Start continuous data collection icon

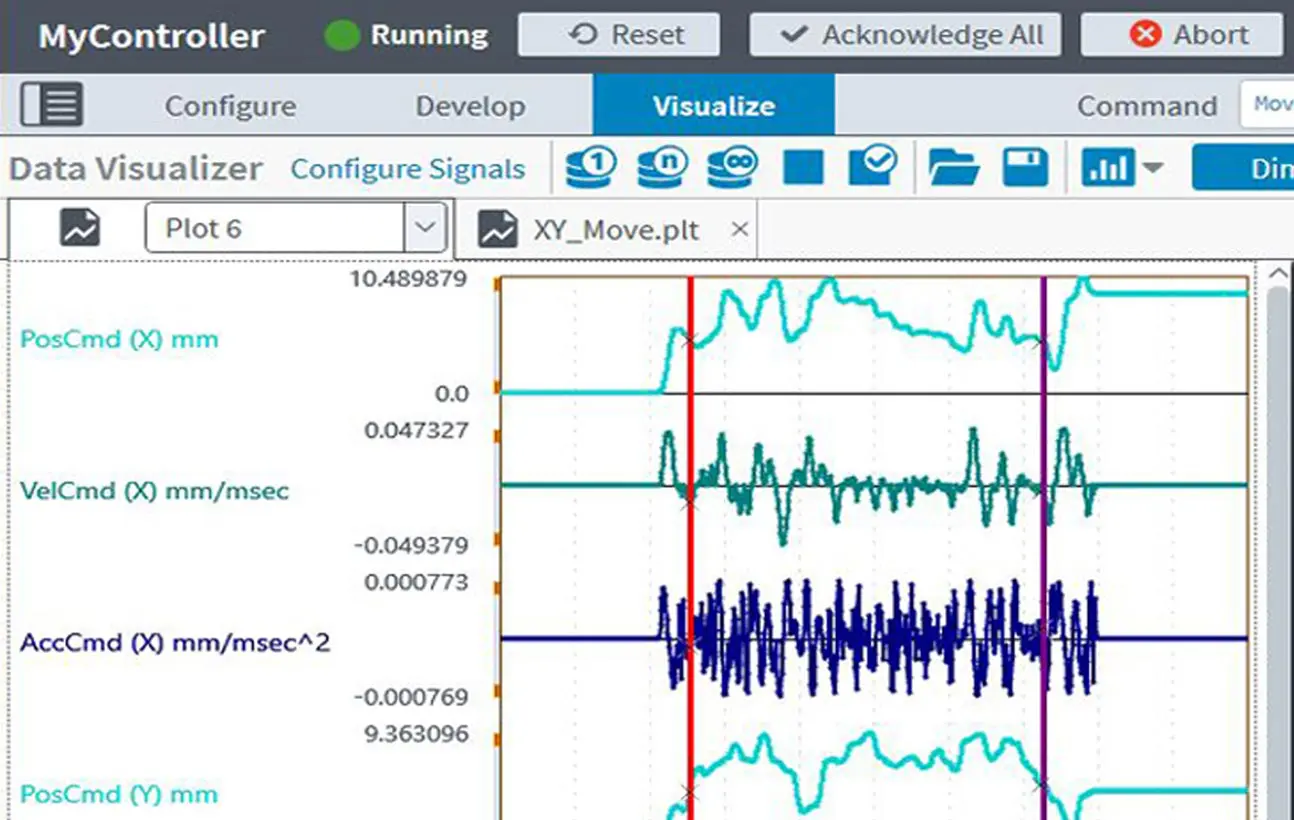point(733,167)
